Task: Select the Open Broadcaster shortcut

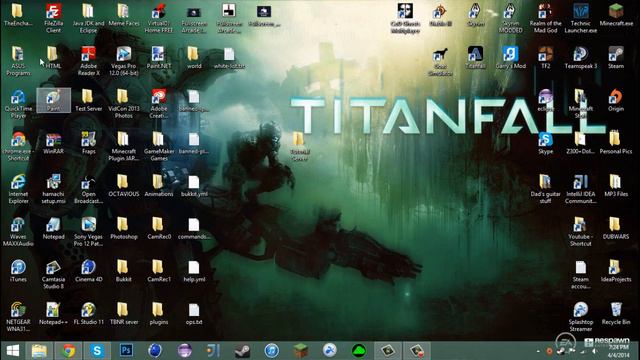Action: click(x=89, y=189)
